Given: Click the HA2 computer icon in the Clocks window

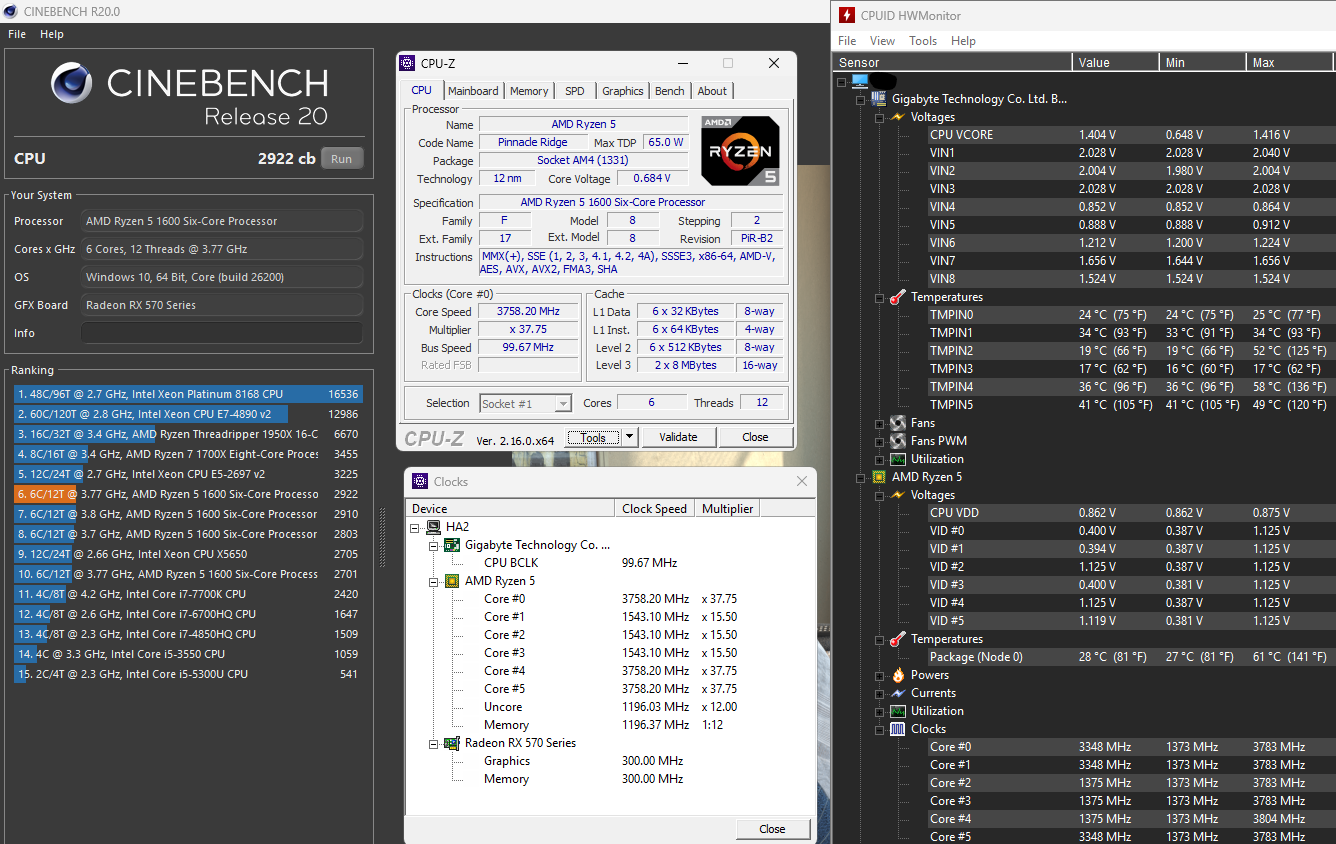Looking at the screenshot, I should tap(434, 527).
